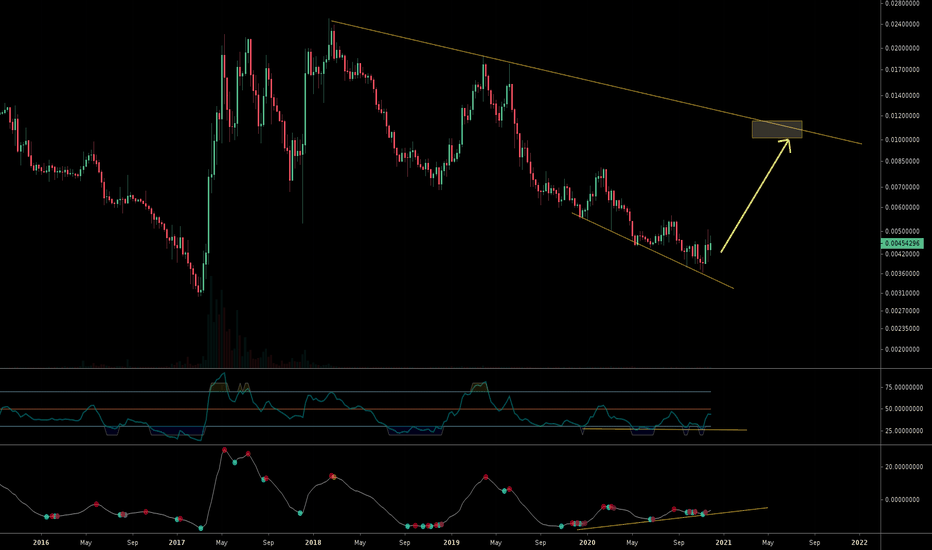Click the May label right after 2018
Image resolution: width=932 pixels, height=550 pixels.
coord(360,542)
